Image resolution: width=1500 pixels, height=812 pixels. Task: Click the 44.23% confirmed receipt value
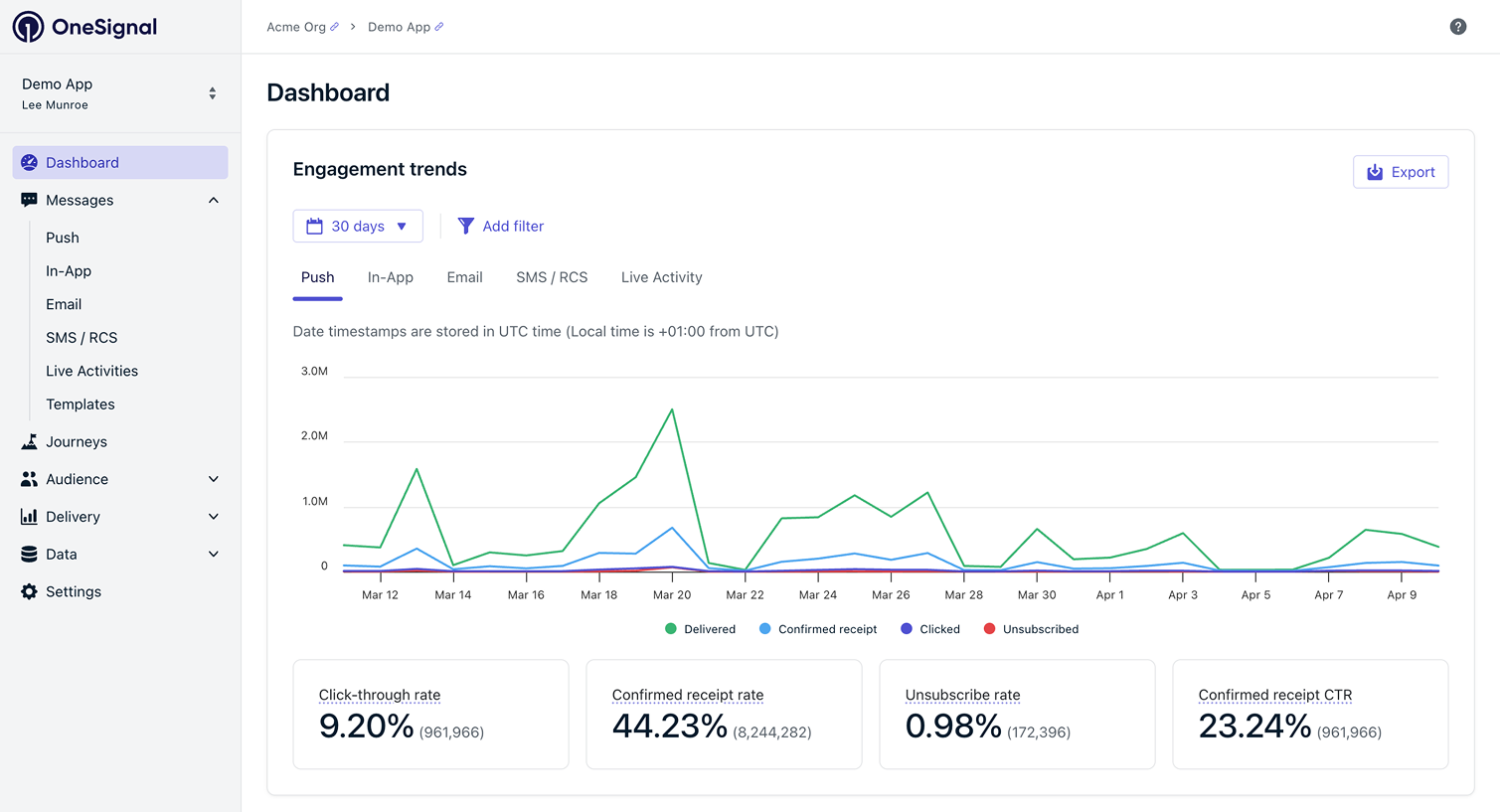(x=670, y=727)
